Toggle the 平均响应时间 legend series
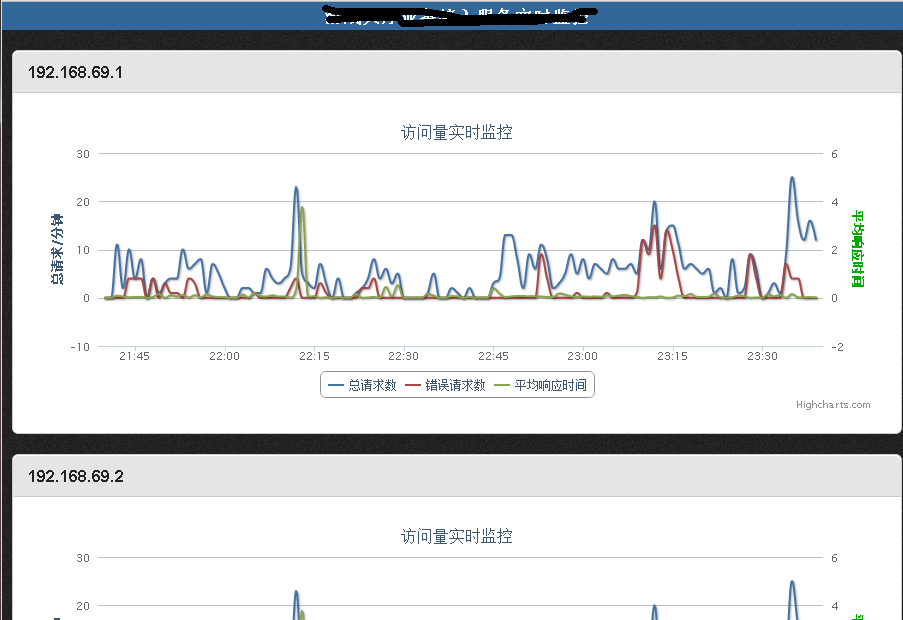This screenshot has width=903, height=620. (541, 385)
